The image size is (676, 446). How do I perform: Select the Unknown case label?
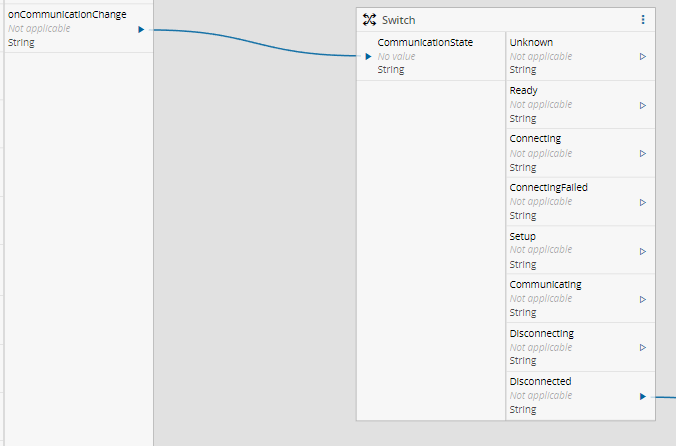[531, 42]
